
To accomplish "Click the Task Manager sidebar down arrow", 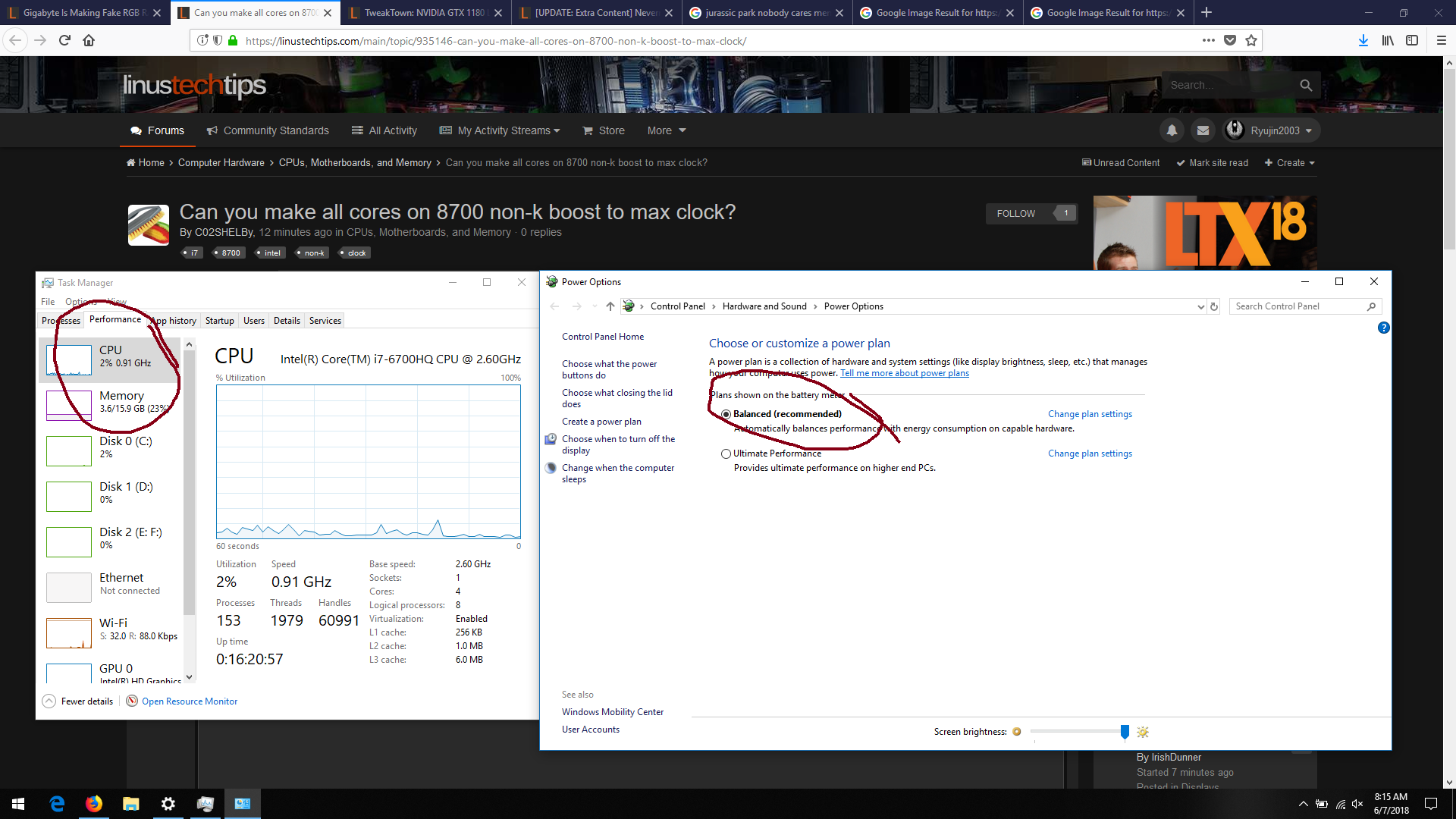I will click(190, 676).
